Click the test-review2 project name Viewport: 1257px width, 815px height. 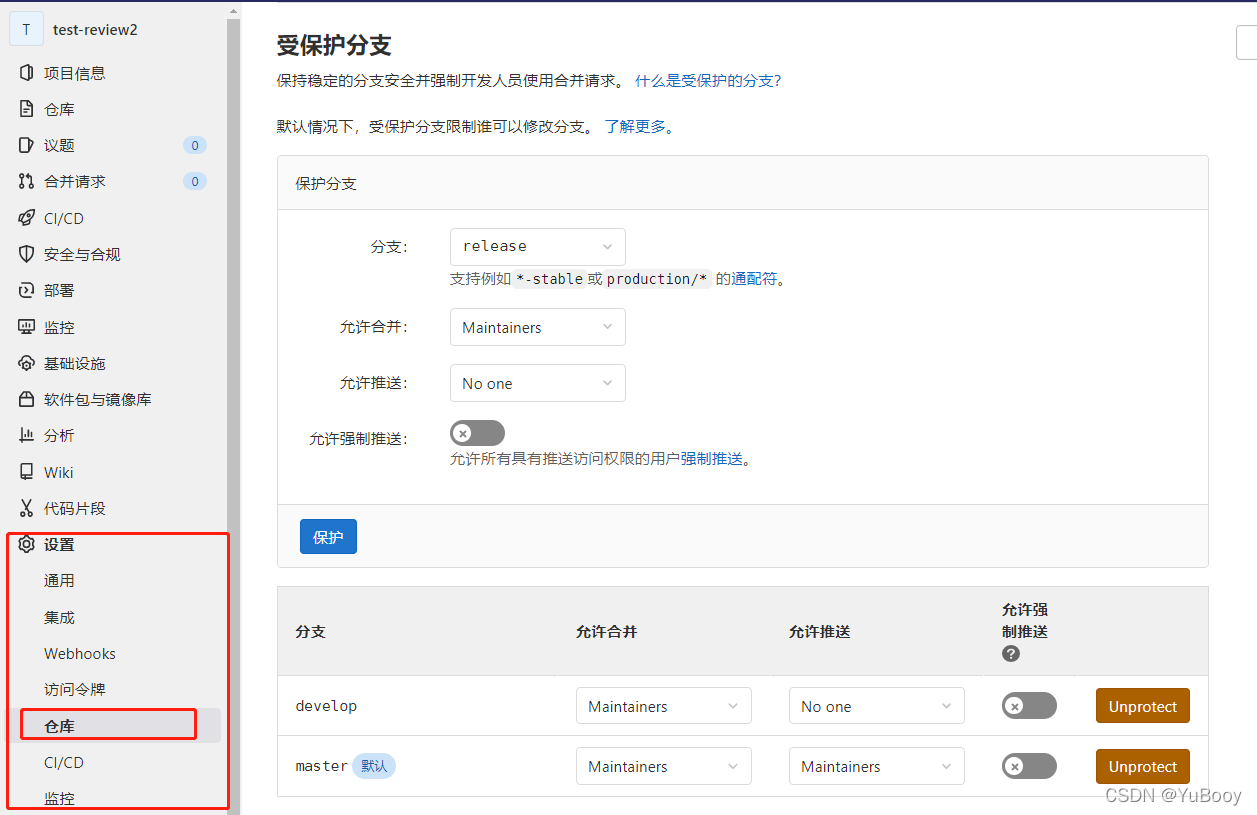click(95, 29)
